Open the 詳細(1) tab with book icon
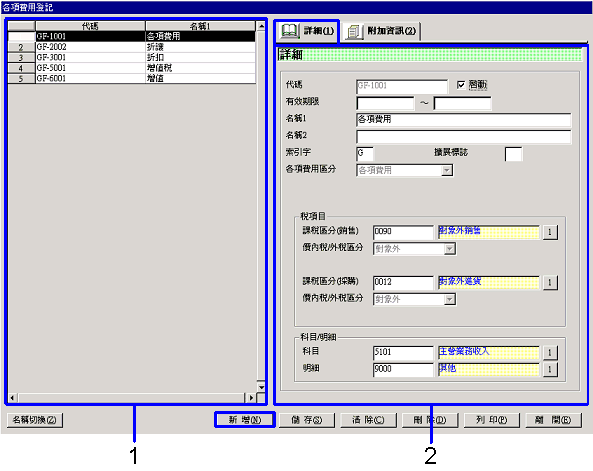Screen dimensions: 593x471 [307, 31]
